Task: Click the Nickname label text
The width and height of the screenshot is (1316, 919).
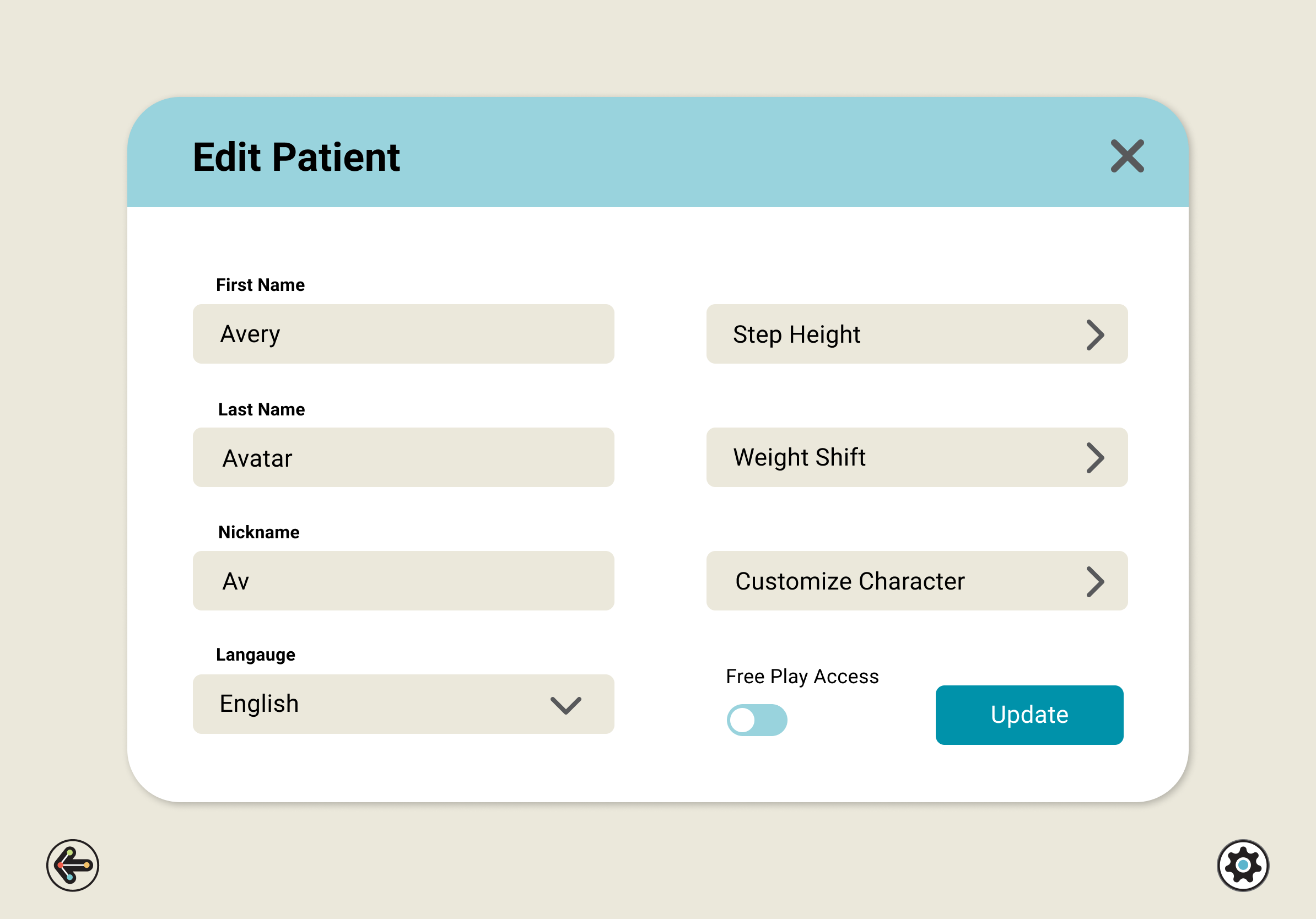Action: 258,532
